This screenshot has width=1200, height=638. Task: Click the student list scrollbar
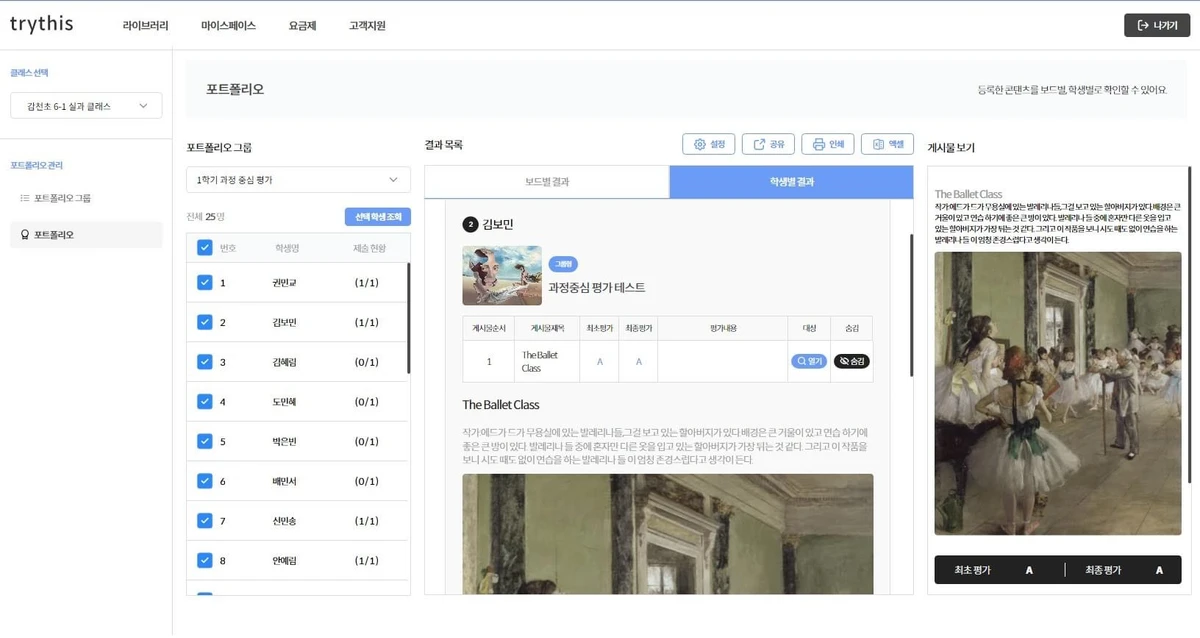[x=408, y=318]
